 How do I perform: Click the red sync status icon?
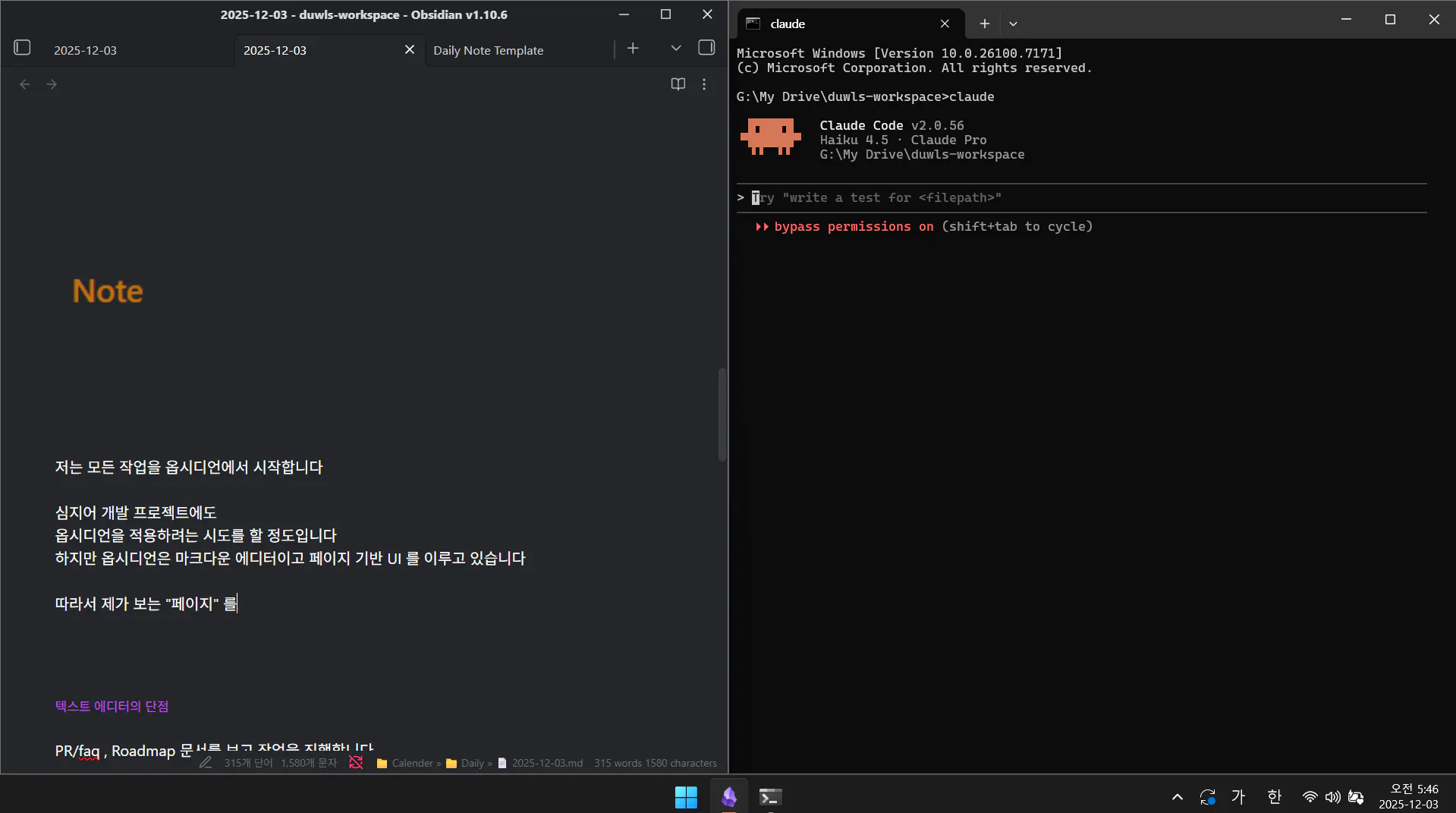pyautogui.click(x=356, y=763)
